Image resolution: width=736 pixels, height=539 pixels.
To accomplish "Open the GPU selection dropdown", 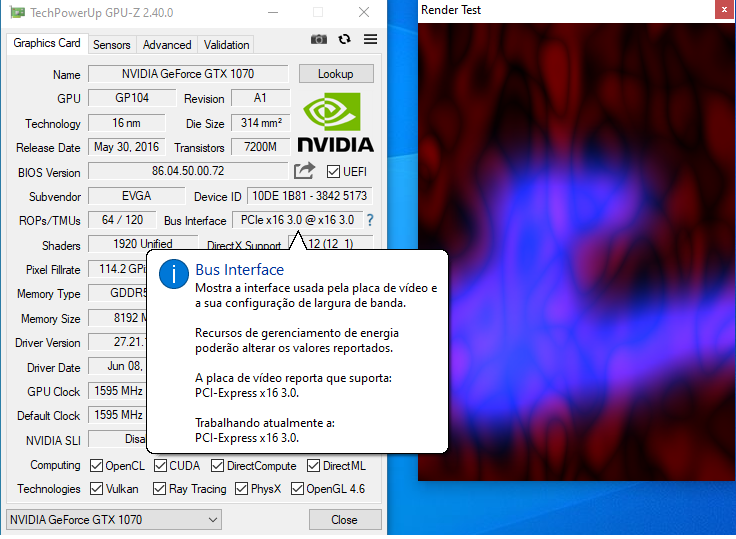I will point(114,520).
